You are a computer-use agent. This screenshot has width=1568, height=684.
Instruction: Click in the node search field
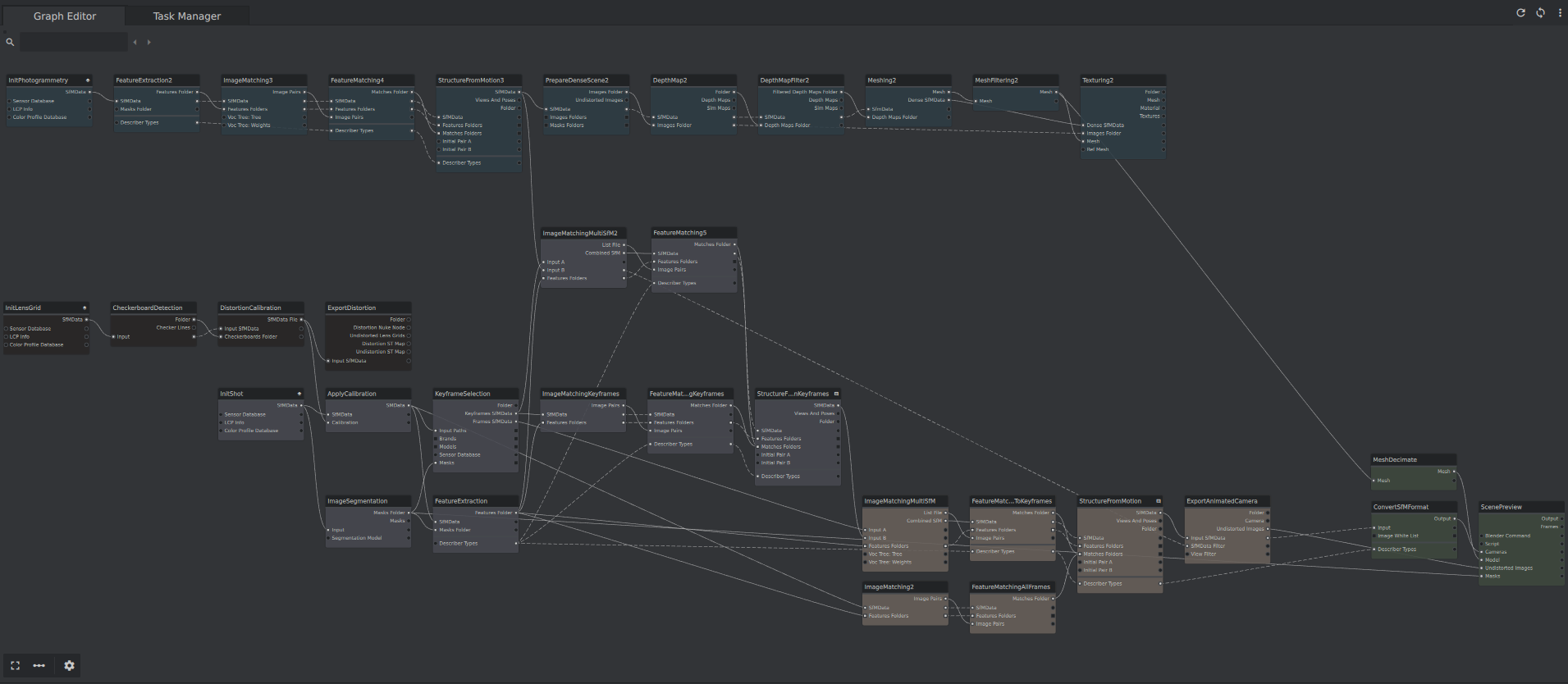tap(73, 42)
